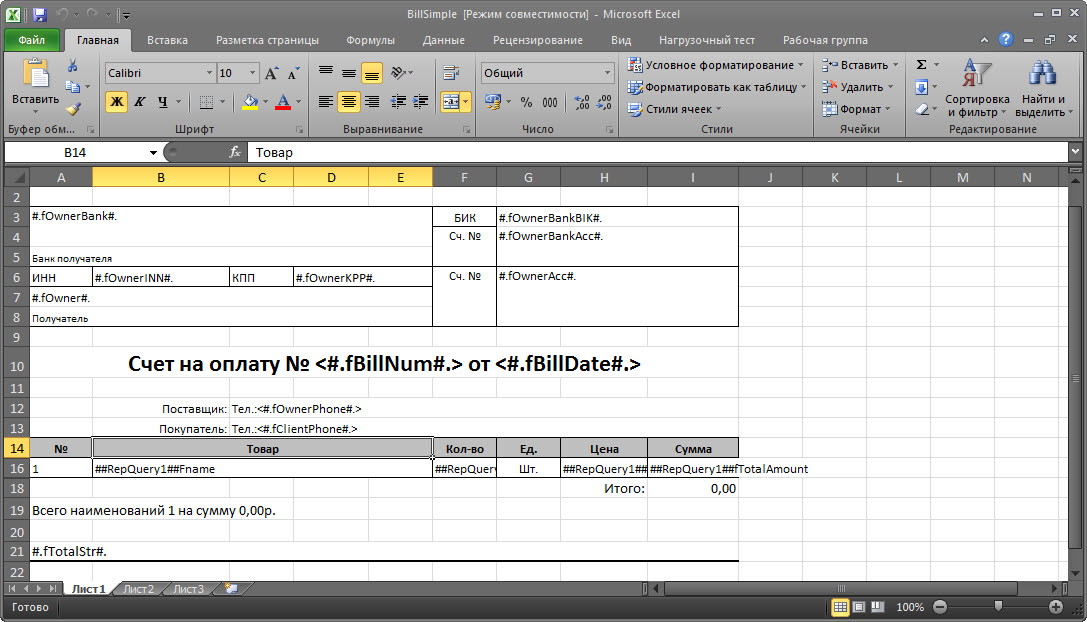Switch to the Вставка ribbon tab
This screenshot has height=622, width=1087.
167,40
